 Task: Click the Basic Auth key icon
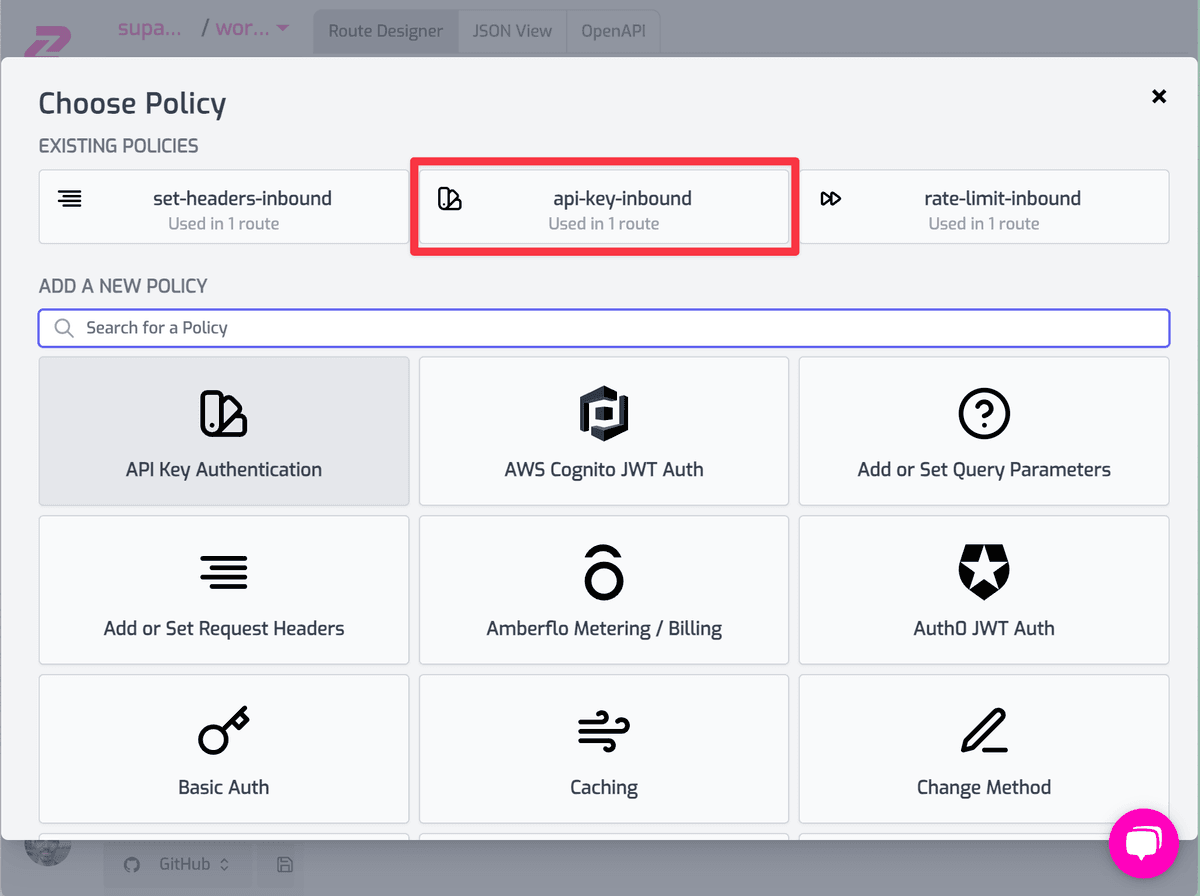(224, 731)
